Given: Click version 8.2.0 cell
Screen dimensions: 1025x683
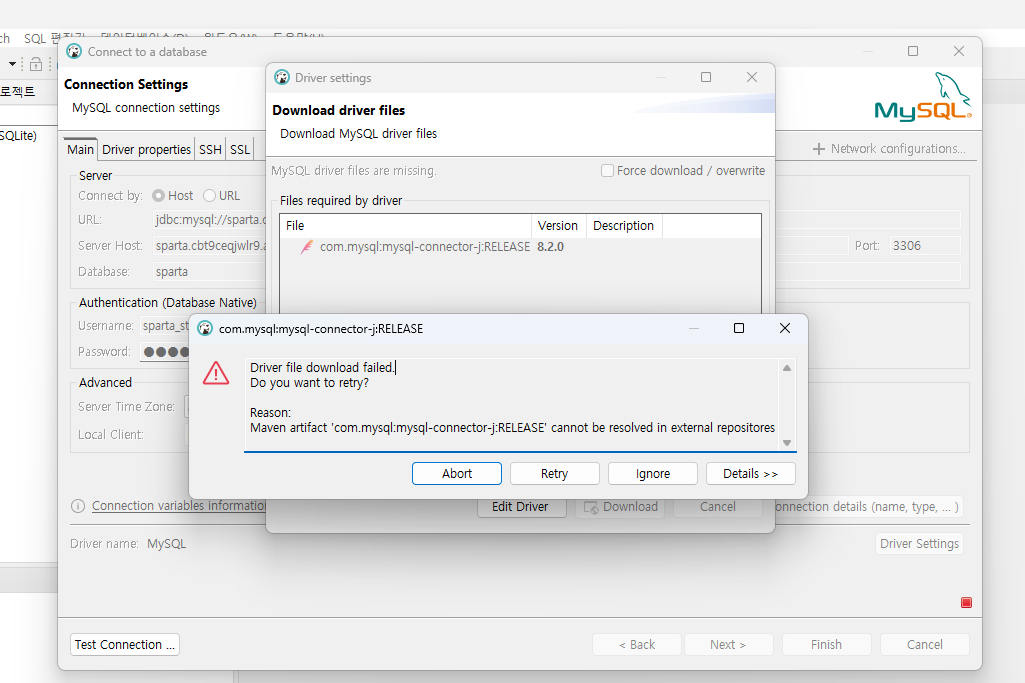Looking at the screenshot, I should click(550, 246).
